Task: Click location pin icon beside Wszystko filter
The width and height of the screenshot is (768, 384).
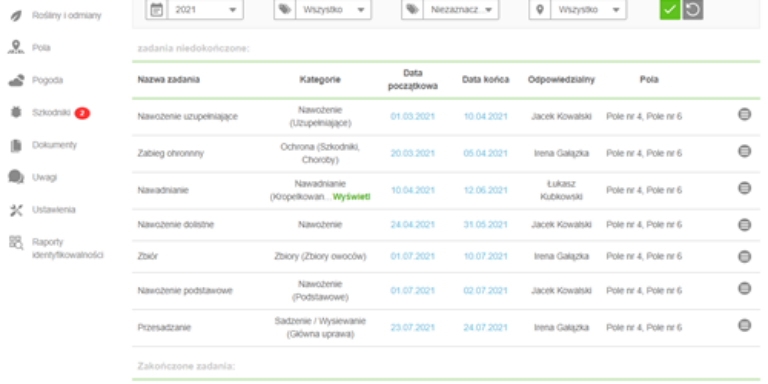Action: (540, 10)
